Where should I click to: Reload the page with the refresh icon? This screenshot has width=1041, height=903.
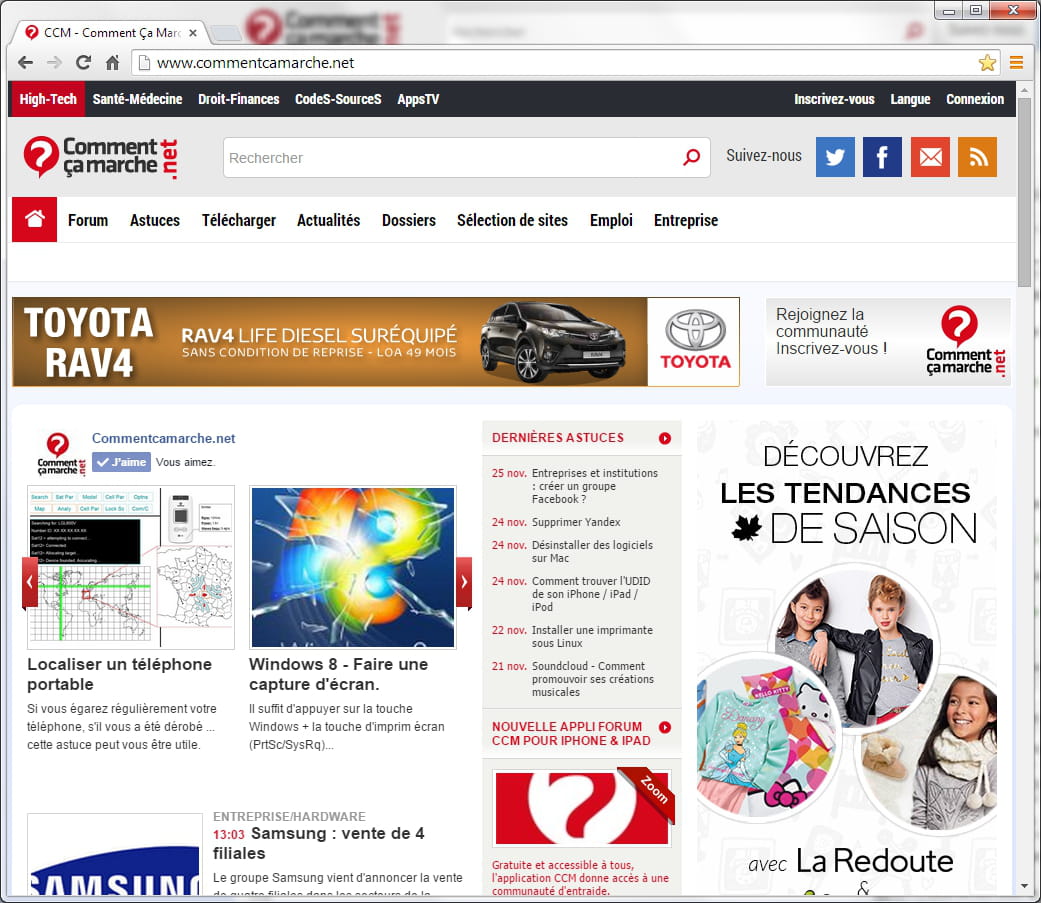83,62
